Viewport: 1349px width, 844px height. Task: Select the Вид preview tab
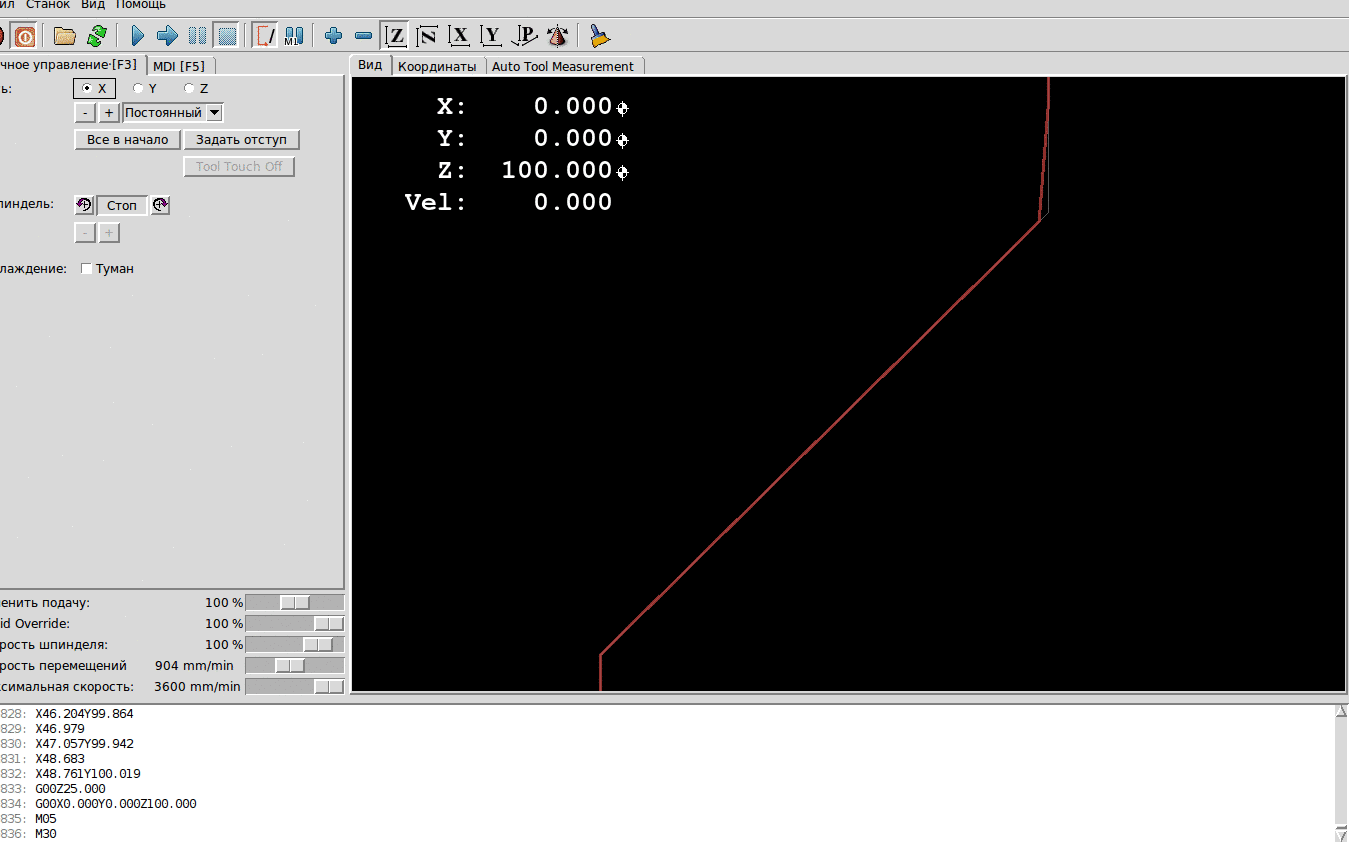click(x=370, y=65)
